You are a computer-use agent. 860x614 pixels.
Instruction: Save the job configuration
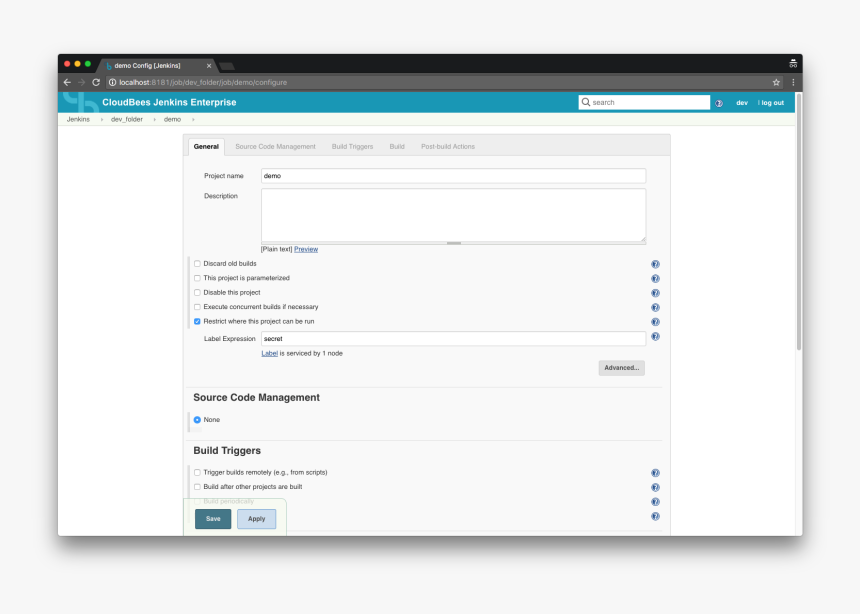click(213, 519)
